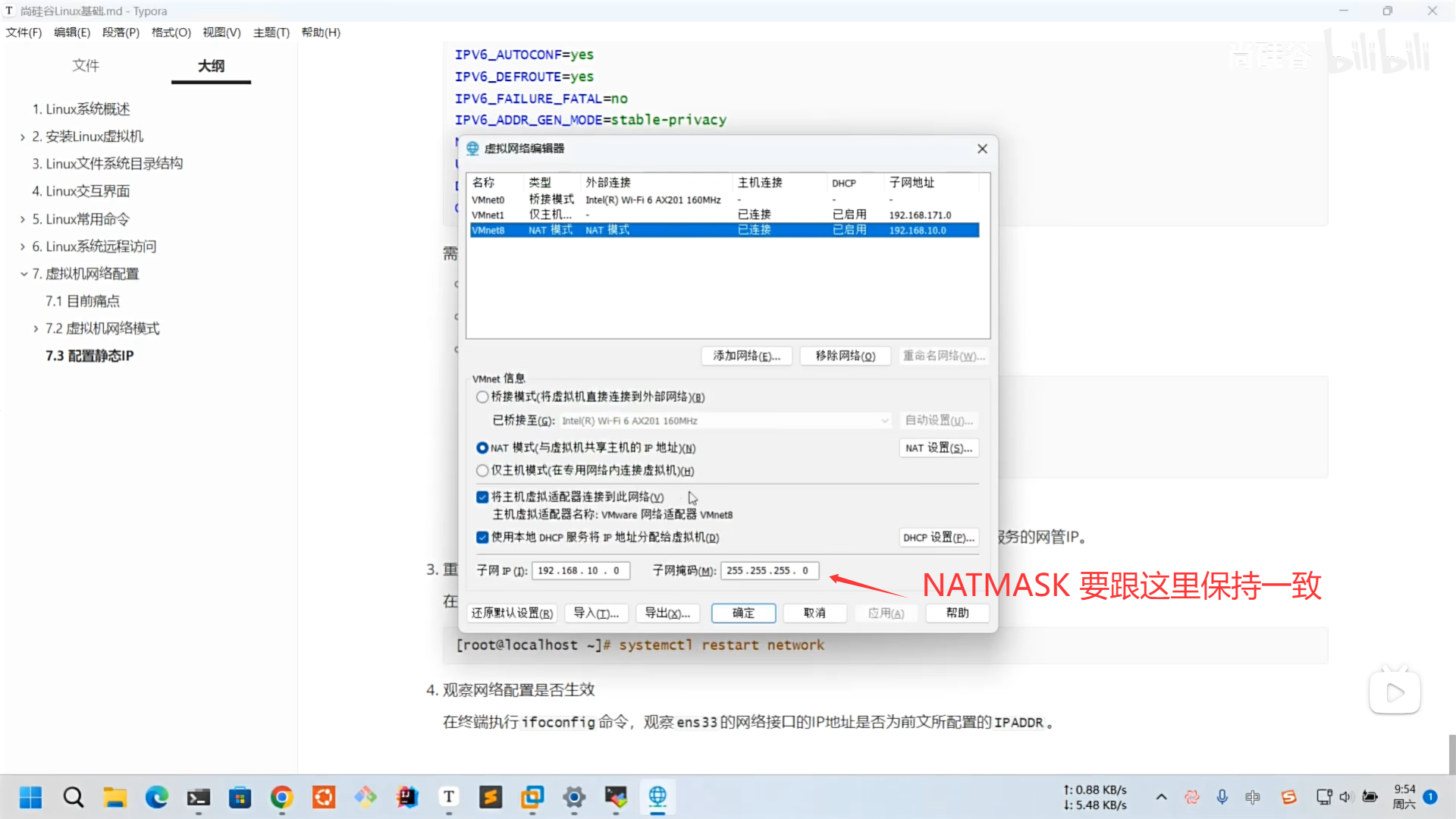Open the virtual network editor taskbar icon
1456x819 pixels.
[x=657, y=797]
